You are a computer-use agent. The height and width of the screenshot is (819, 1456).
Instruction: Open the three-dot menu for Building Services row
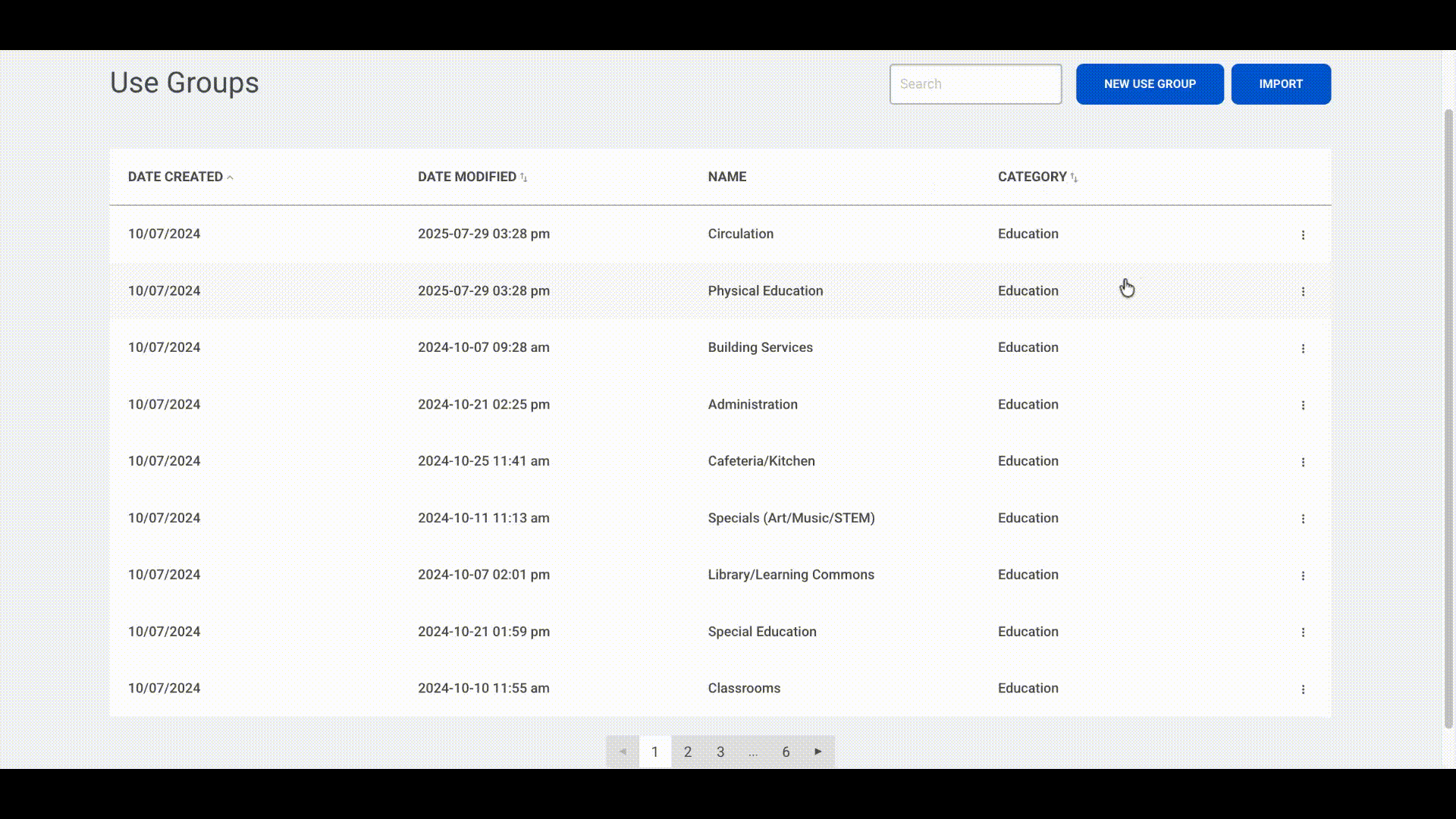(x=1303, y=349)
